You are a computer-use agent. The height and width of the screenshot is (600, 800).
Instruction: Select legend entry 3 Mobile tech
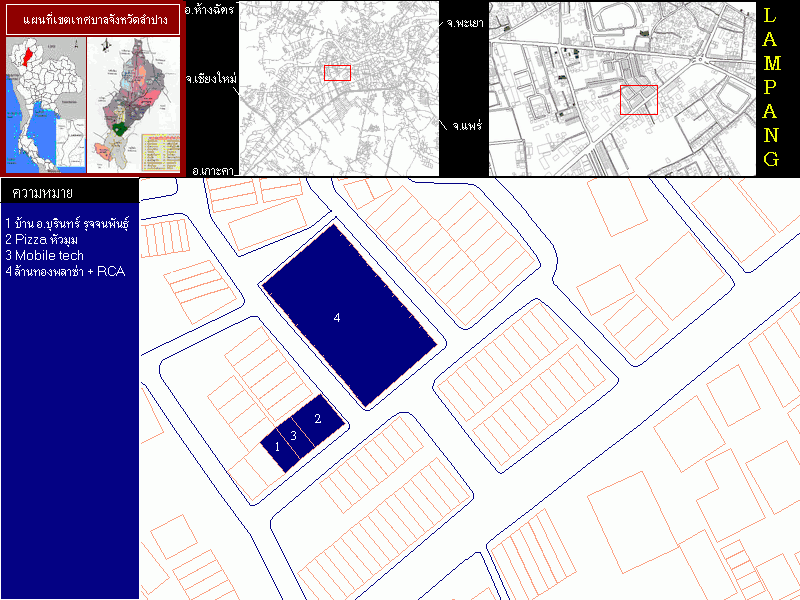(44, 255)
